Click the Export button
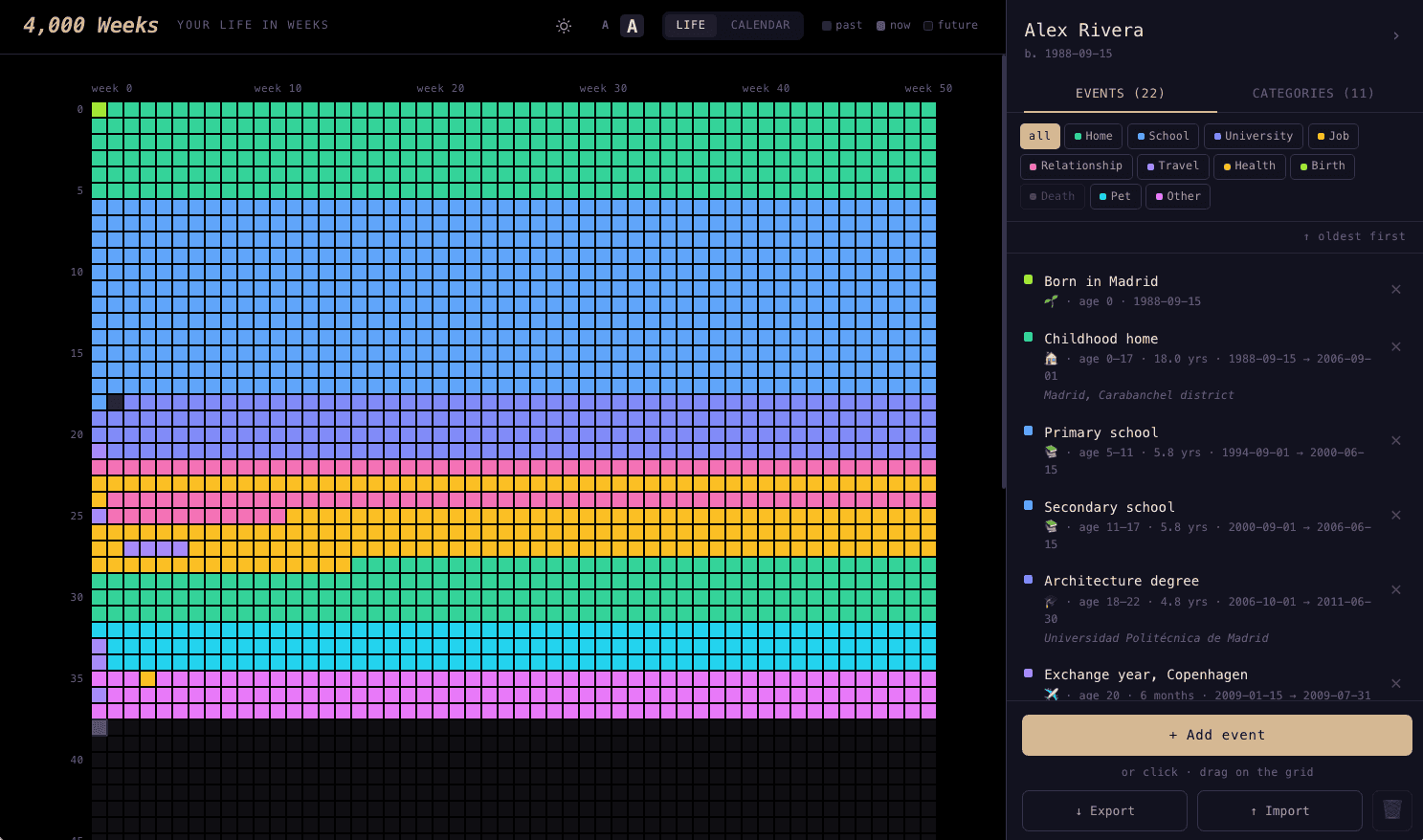The image size is (1423, 840). pos(1104,810)
